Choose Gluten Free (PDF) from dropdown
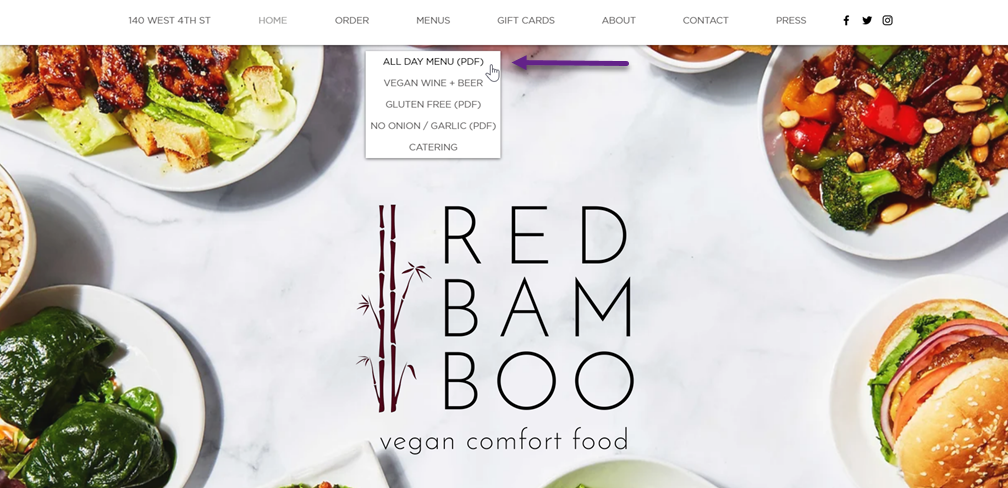 433,104
